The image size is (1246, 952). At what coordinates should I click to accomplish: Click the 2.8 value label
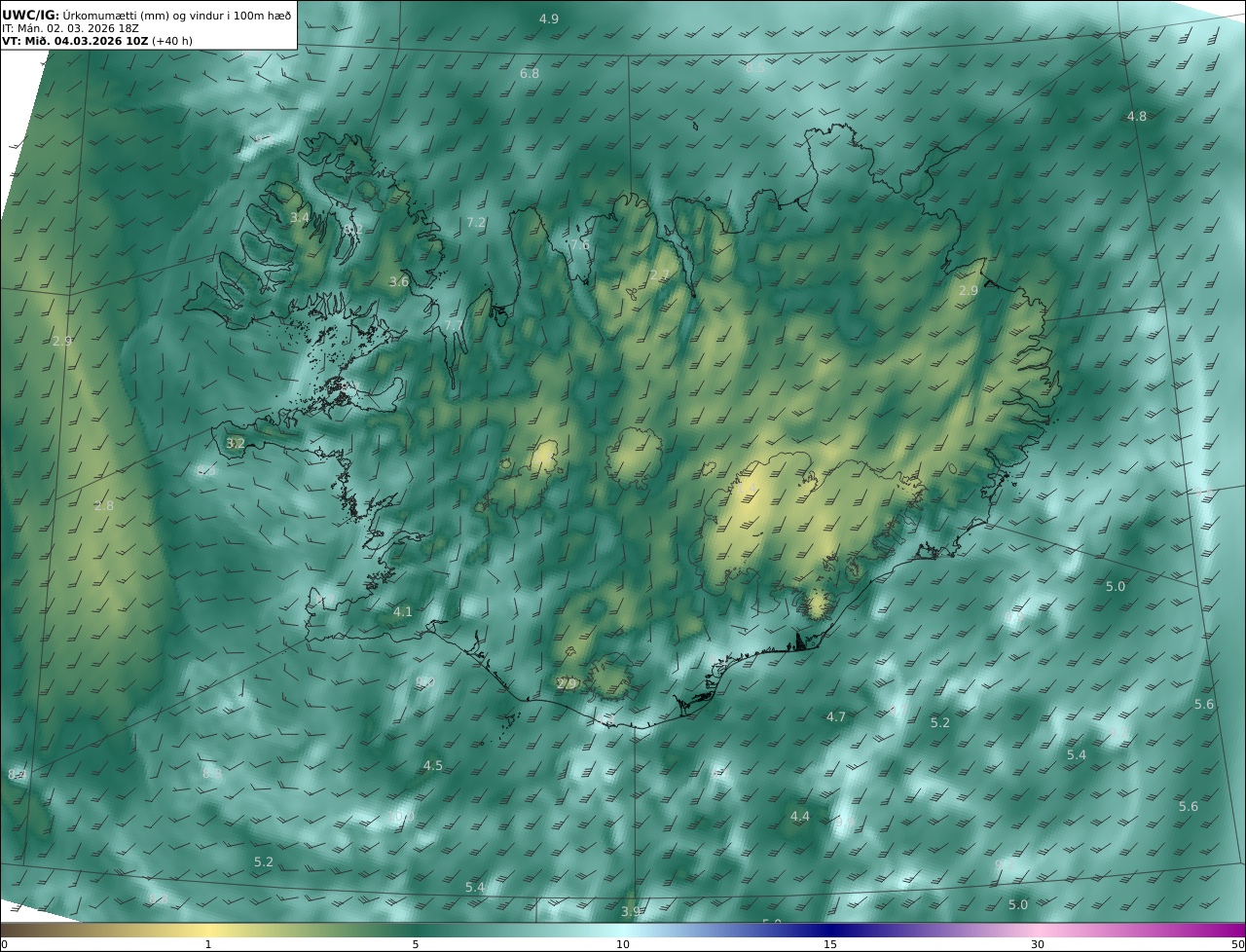(x=104, y=506)
